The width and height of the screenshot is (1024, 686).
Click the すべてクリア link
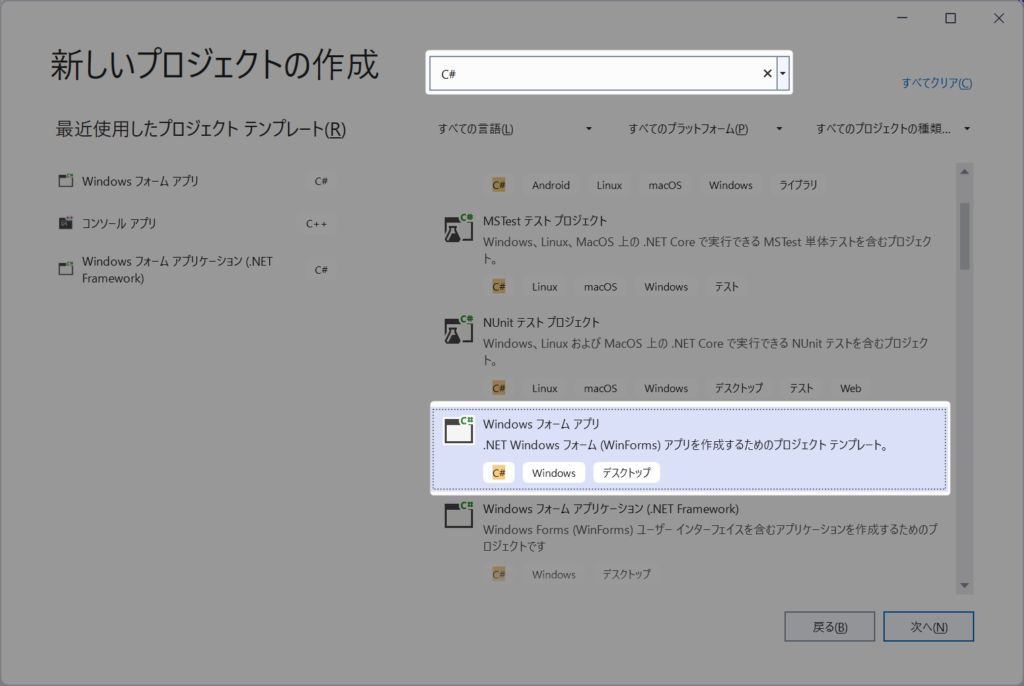(936, 83)
